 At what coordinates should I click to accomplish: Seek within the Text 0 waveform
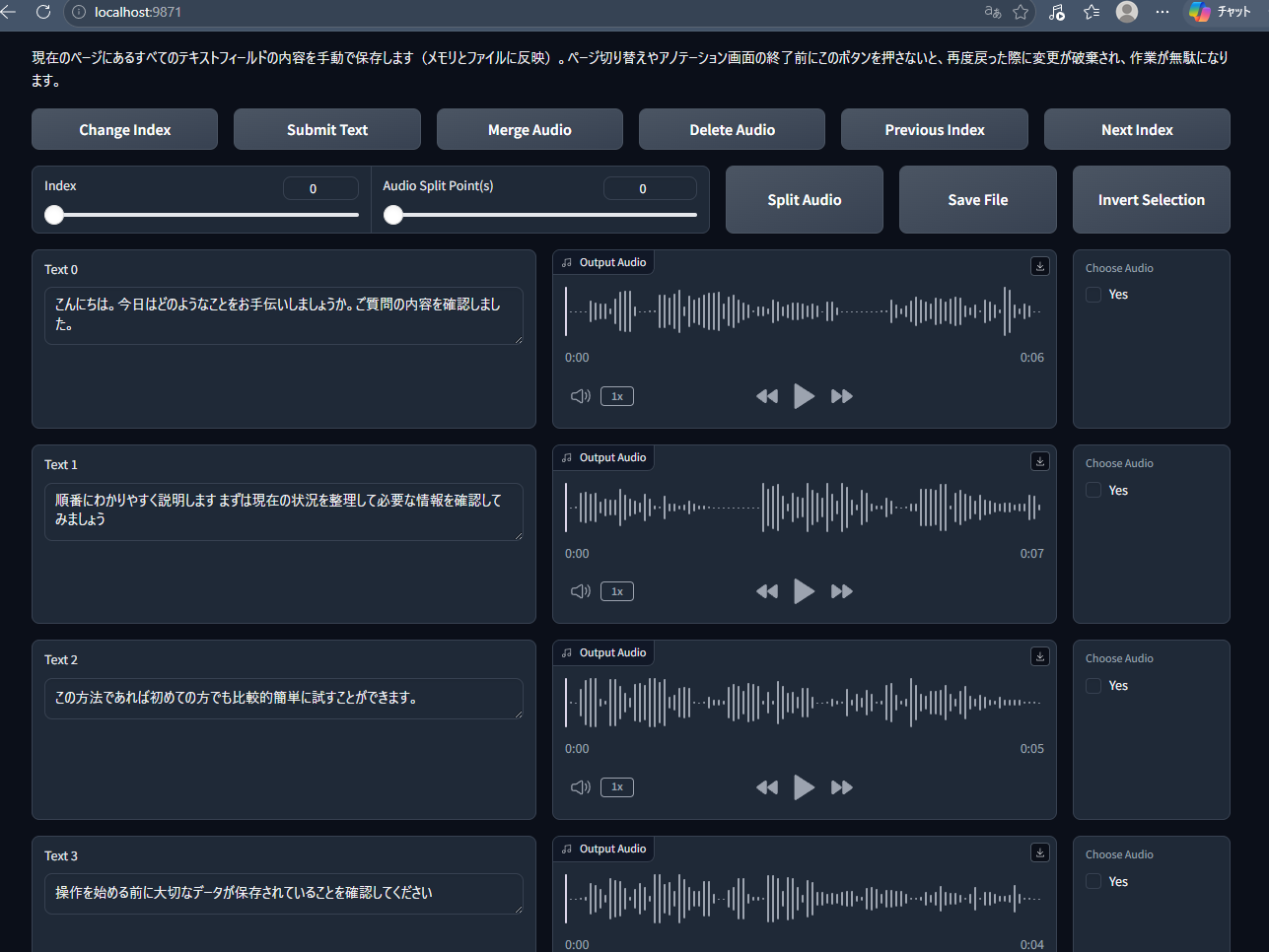804,311
